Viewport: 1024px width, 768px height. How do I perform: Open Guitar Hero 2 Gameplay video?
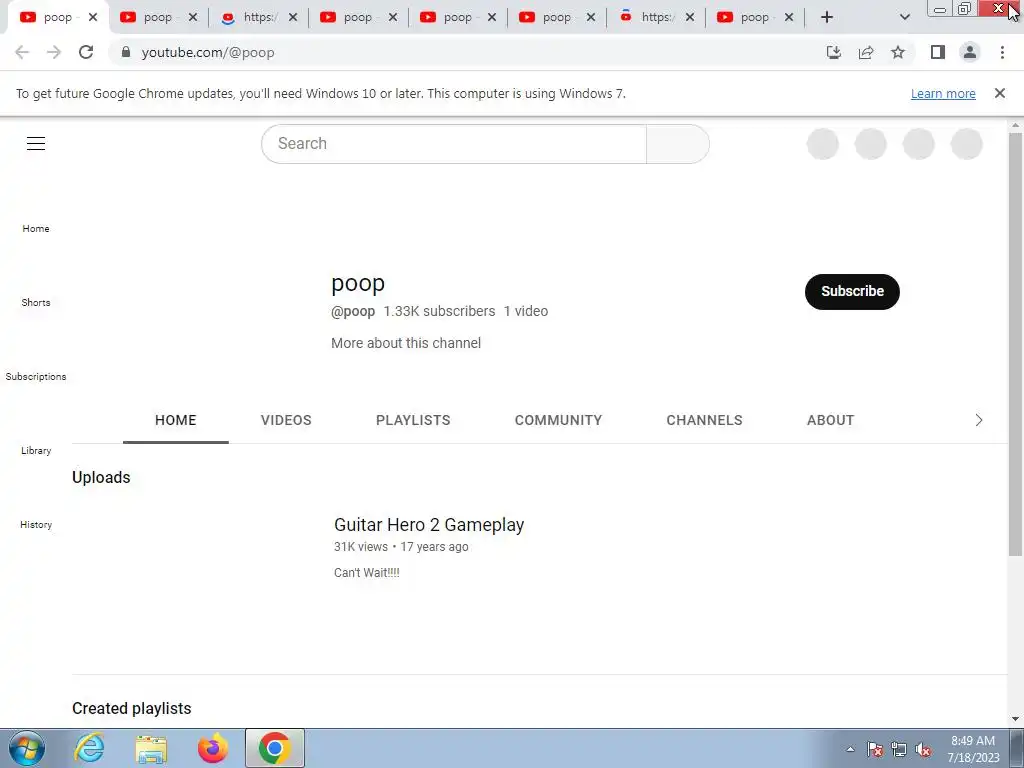coord(429,524)
